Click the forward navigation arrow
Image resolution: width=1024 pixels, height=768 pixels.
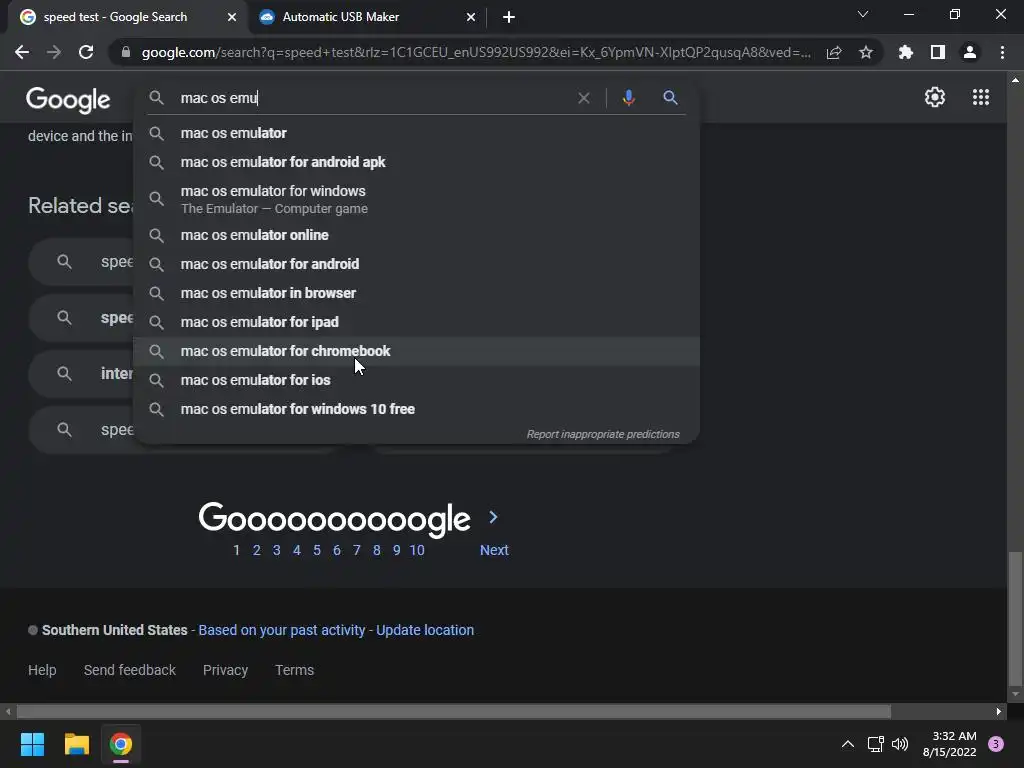pos(54,52)
